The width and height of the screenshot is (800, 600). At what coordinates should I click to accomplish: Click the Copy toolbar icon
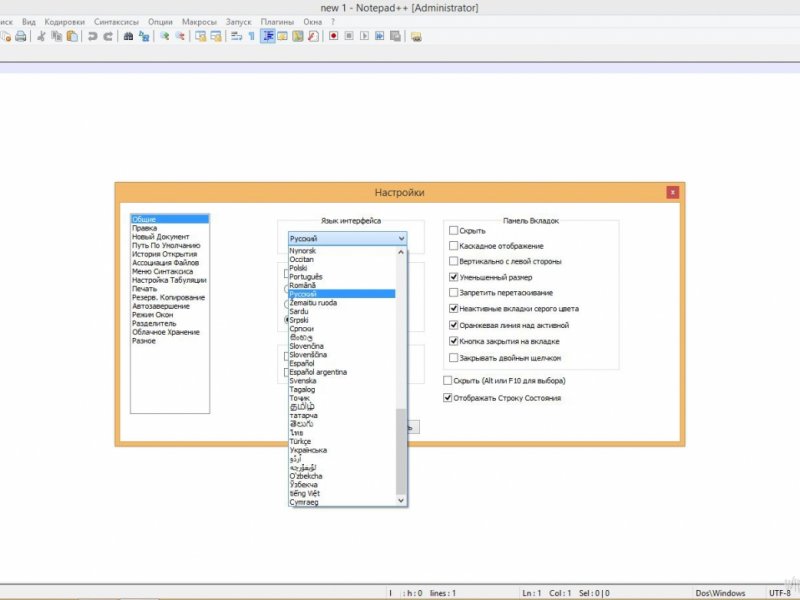[57, 36]
